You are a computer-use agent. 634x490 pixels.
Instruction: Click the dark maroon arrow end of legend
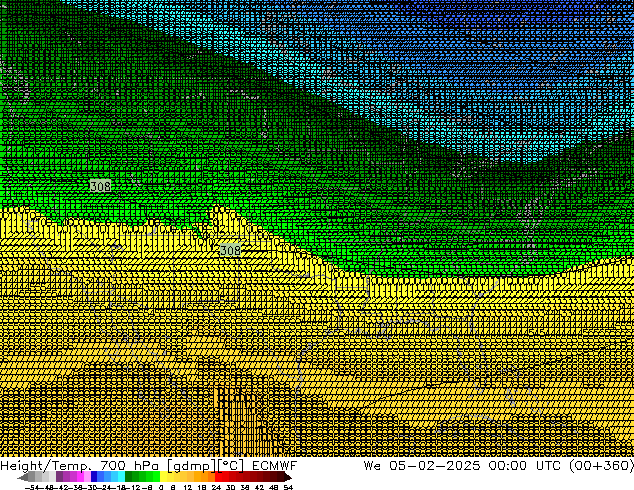point(287,477)
